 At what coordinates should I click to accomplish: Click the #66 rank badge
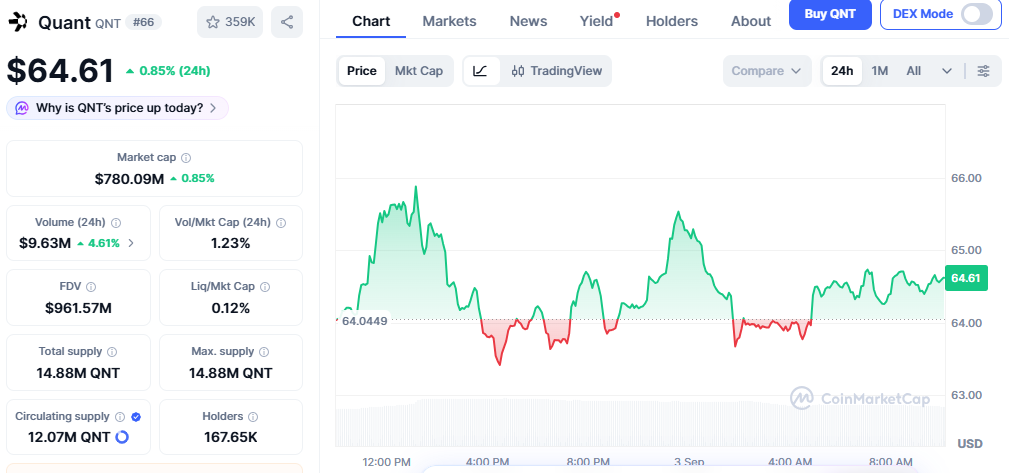click(143, 23)
